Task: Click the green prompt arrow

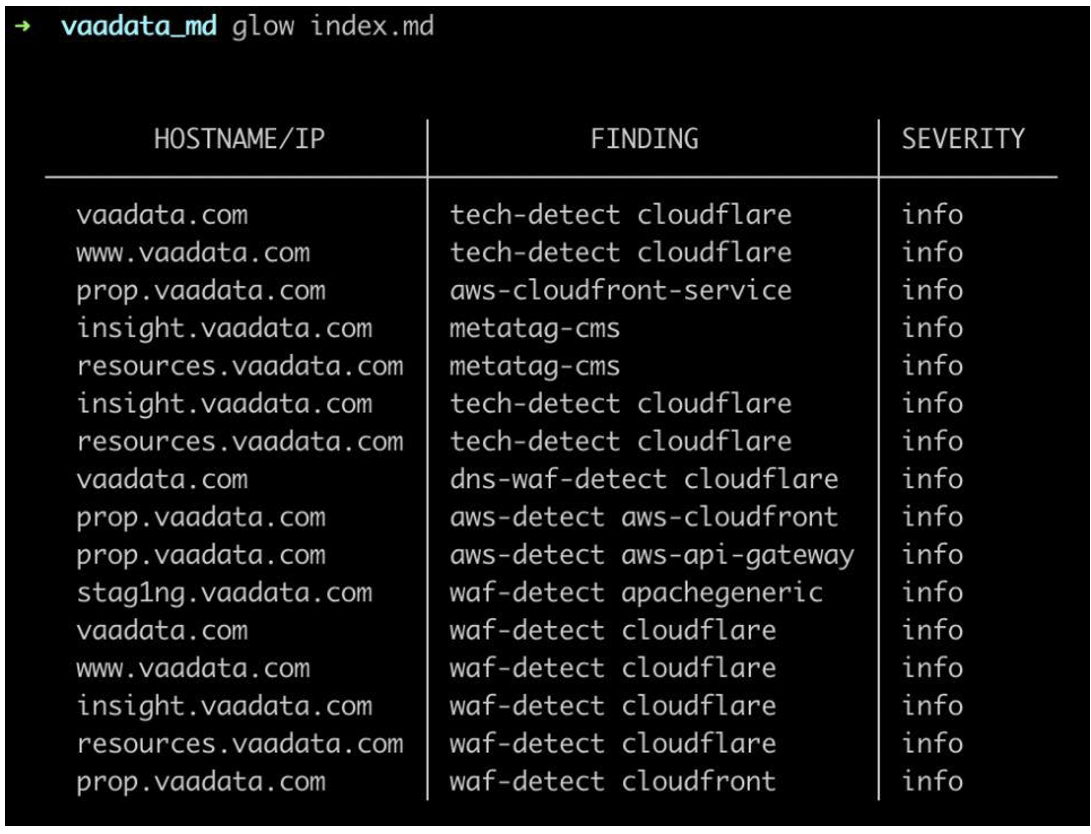Action: click(x=19, y=27)
